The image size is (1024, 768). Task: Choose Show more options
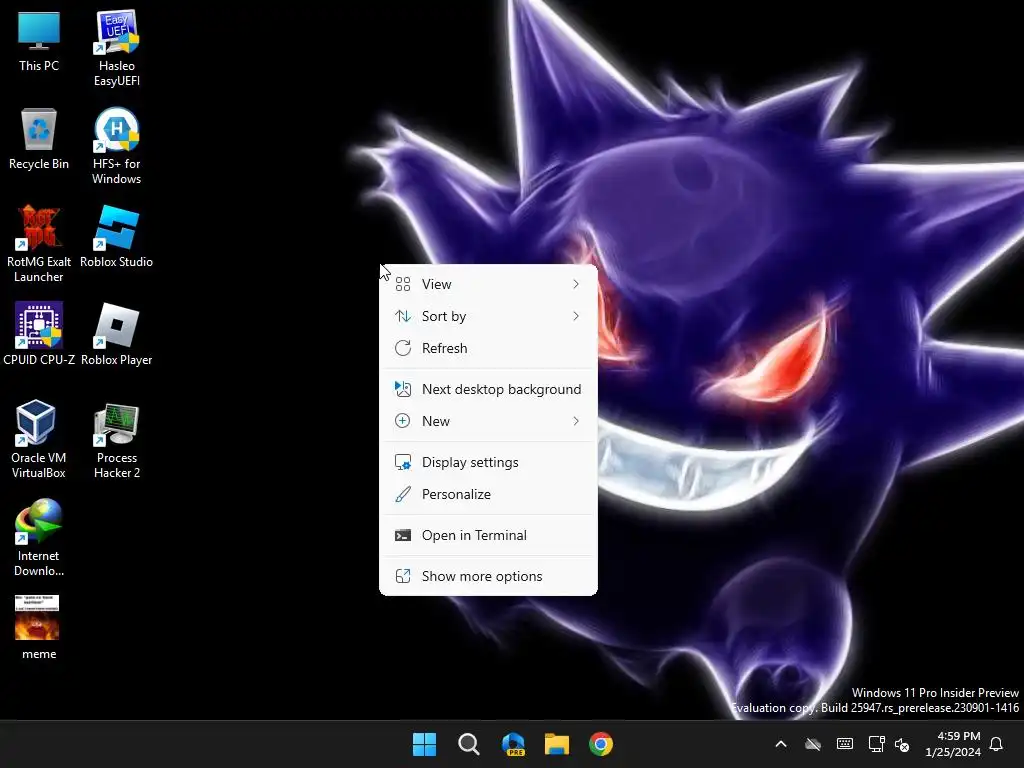point(488,576)
